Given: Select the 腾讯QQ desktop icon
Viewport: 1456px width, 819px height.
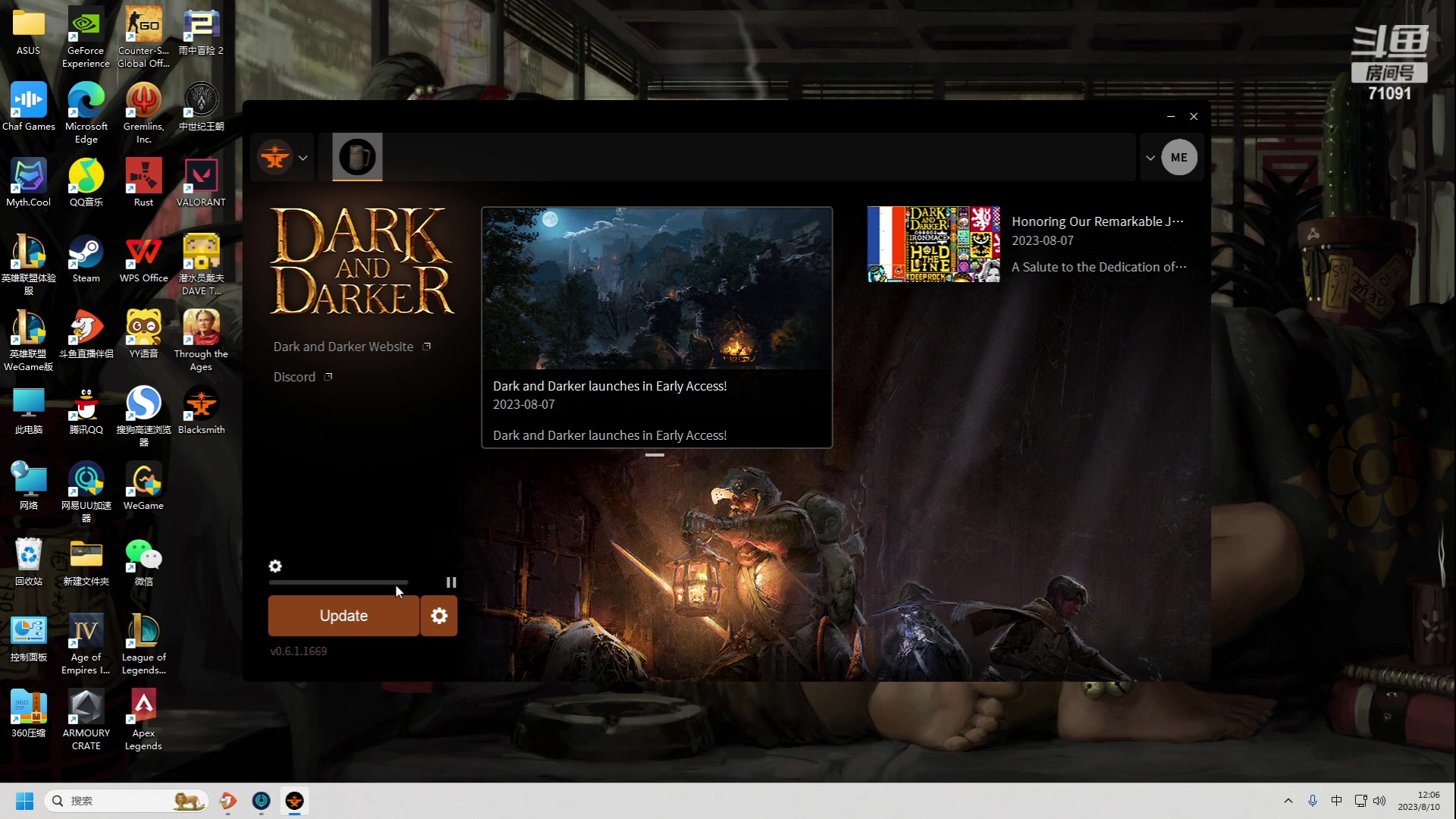Looking at the screenshot, I should tap(86, 410).
